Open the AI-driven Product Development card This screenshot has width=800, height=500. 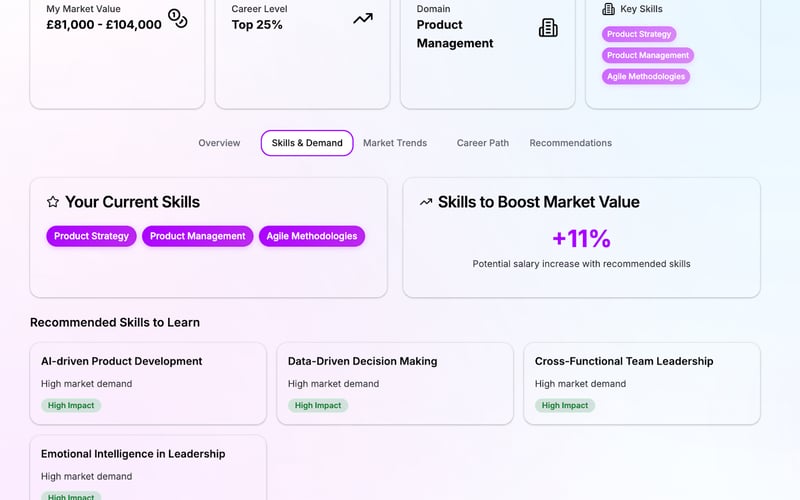(x=148, y=383)
